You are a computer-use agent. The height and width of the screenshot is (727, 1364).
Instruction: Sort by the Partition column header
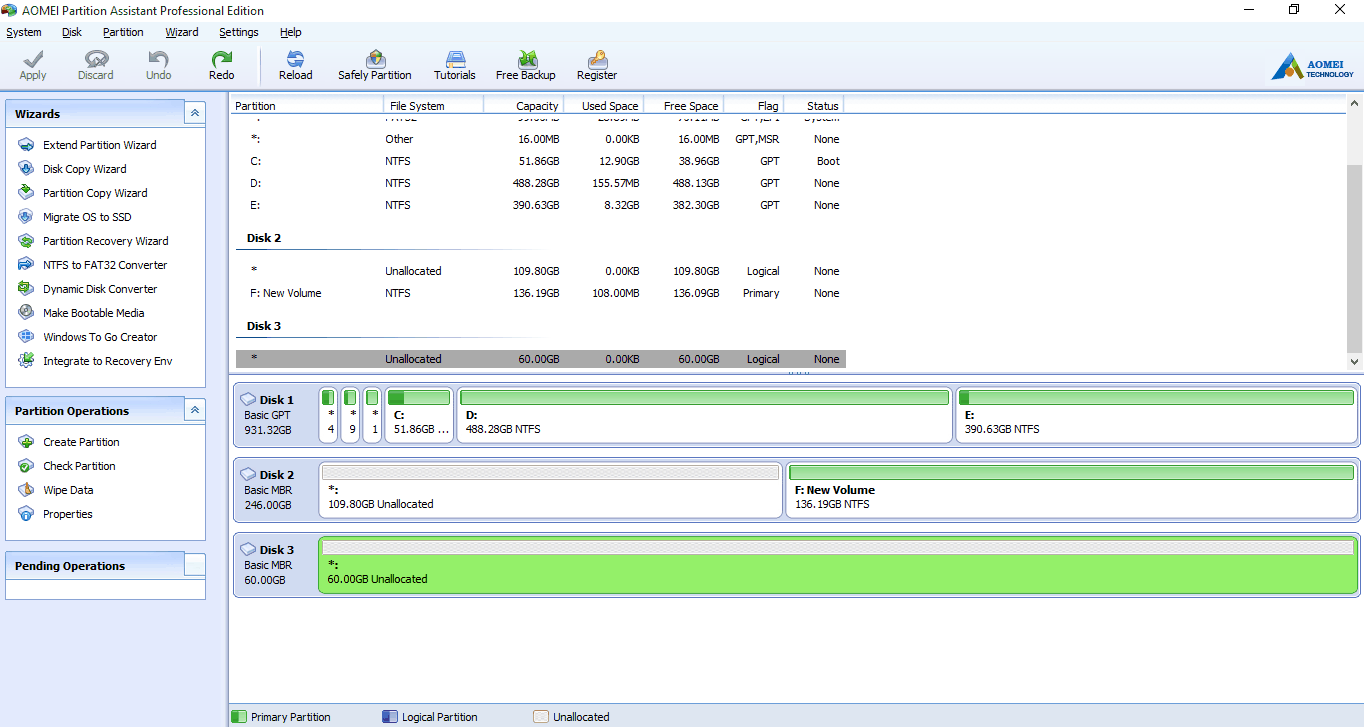[307, 105]
